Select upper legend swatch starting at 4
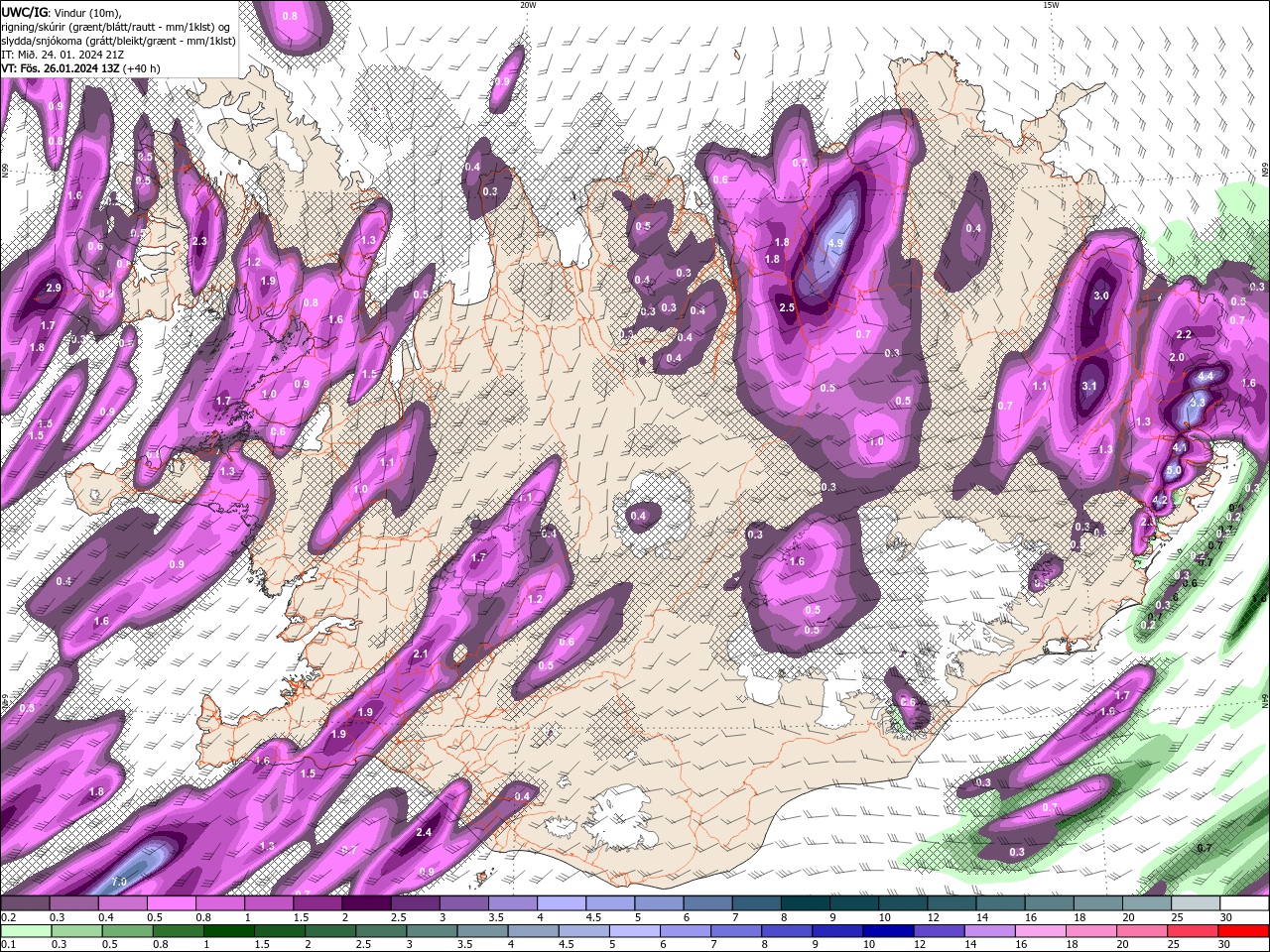This screenshot has height=952, width=1270. point(562,903)
